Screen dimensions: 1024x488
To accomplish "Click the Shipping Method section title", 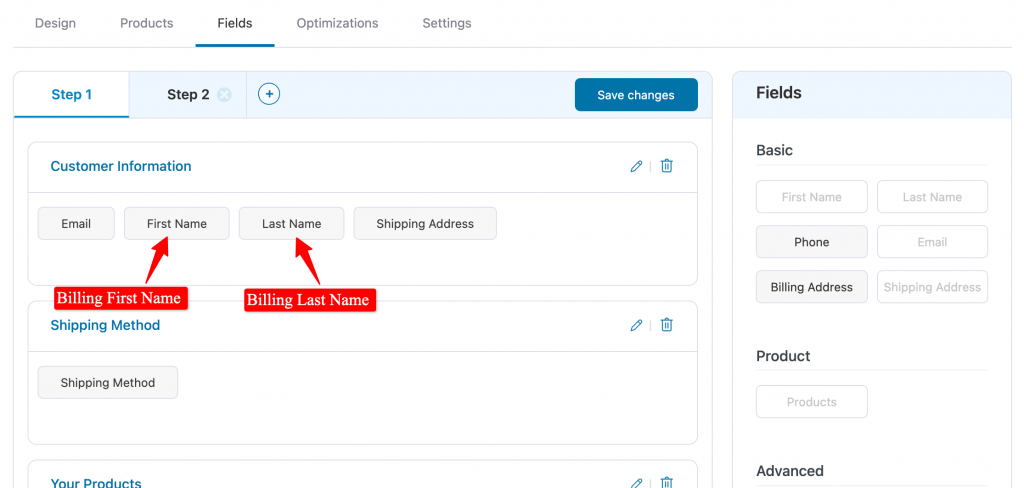I will [x=105, y=325].
